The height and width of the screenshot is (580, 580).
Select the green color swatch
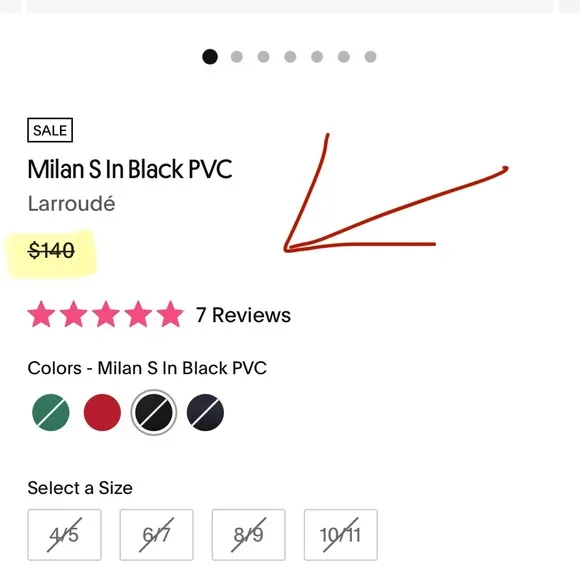pos(51,412)
